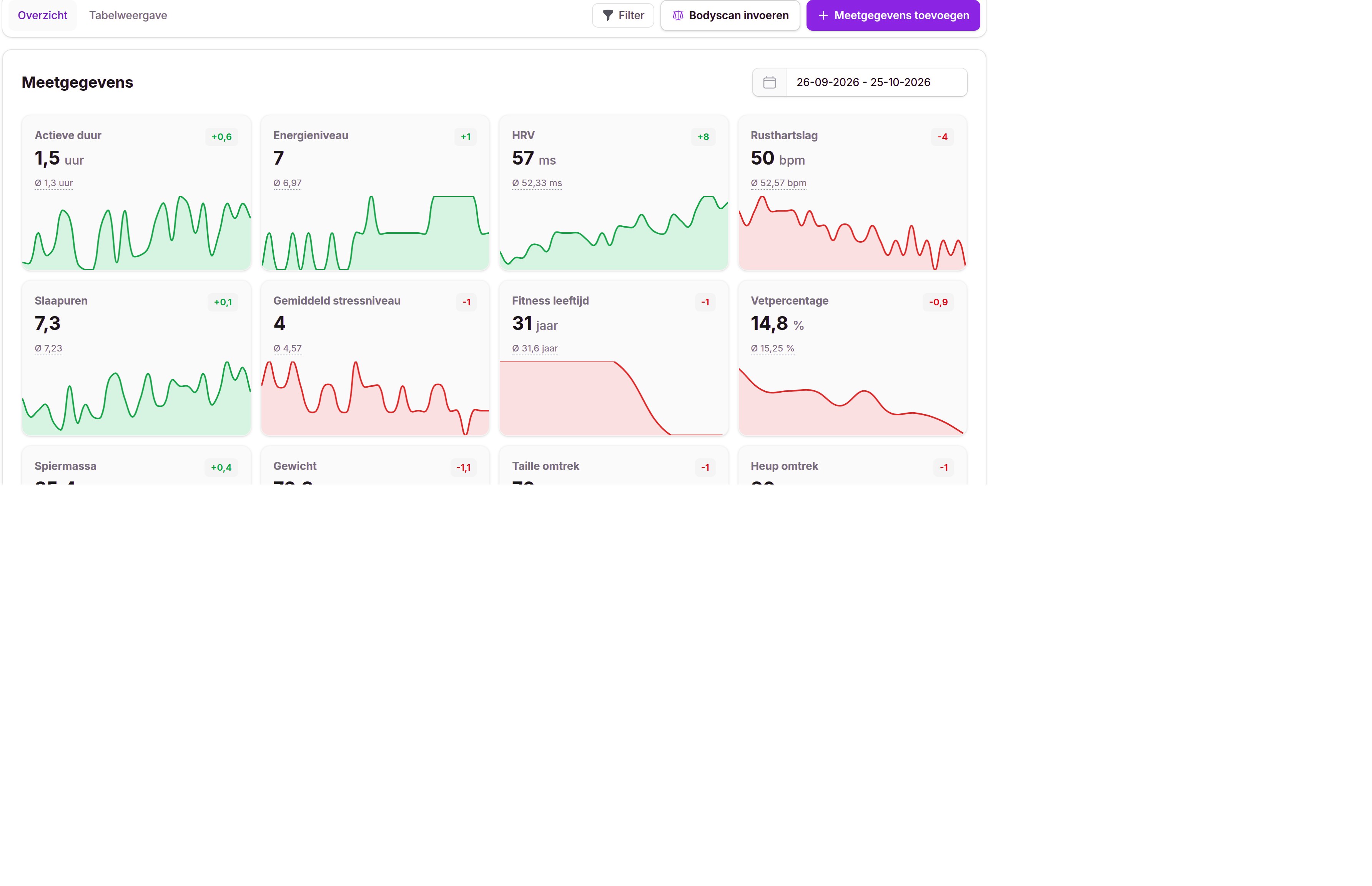Click the -1 badge on Gemiddeld stressniveau
Viewport: 1372px width, 886px height.
pos(466,302)
